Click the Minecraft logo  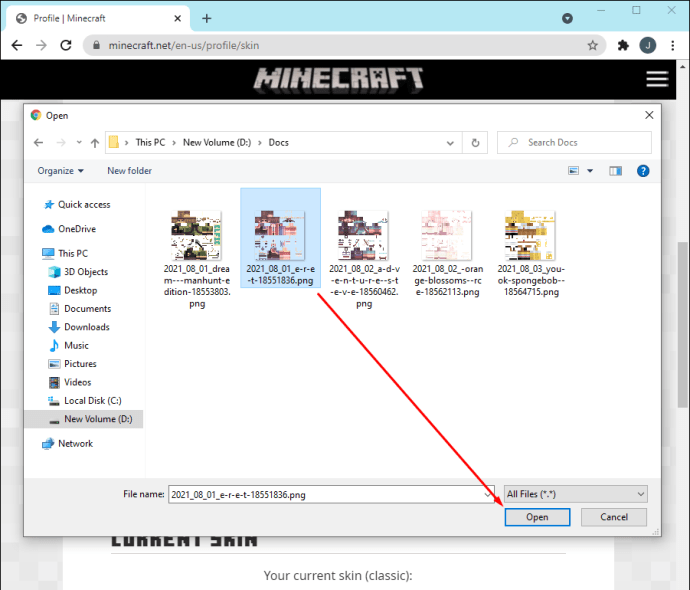(x=338, y=80)
